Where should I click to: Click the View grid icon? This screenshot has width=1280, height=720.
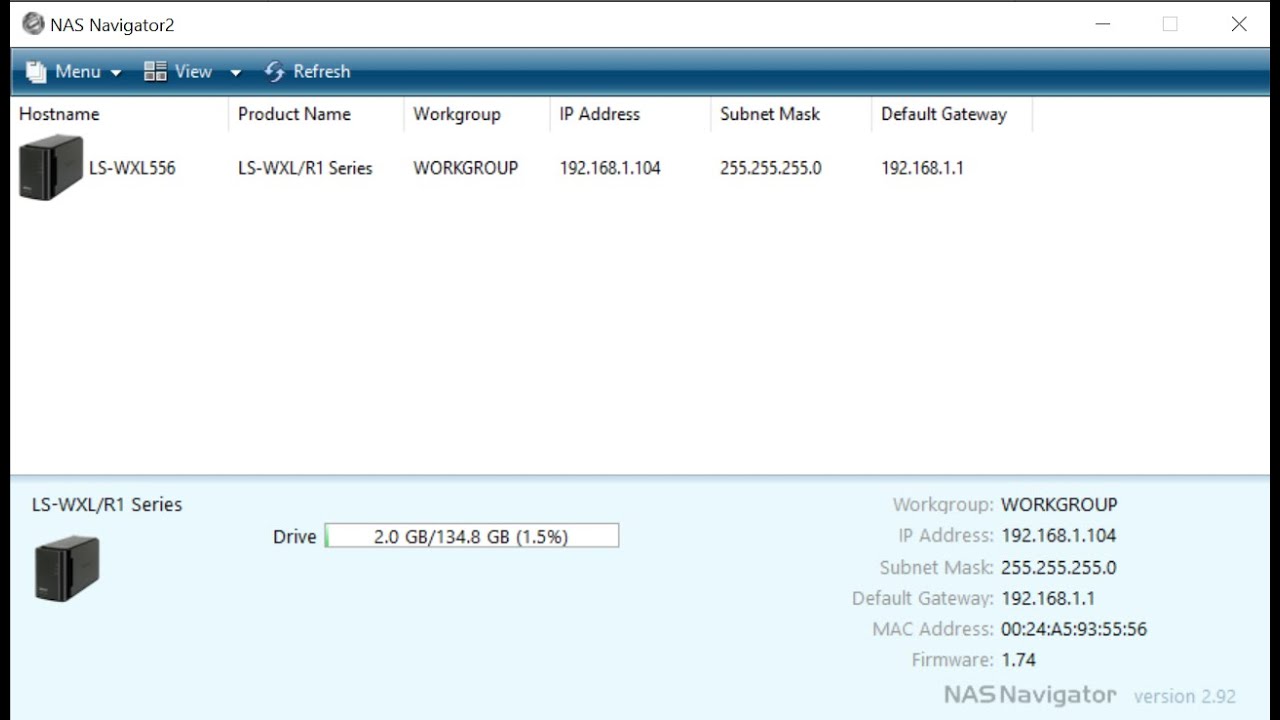click(155, 71)
